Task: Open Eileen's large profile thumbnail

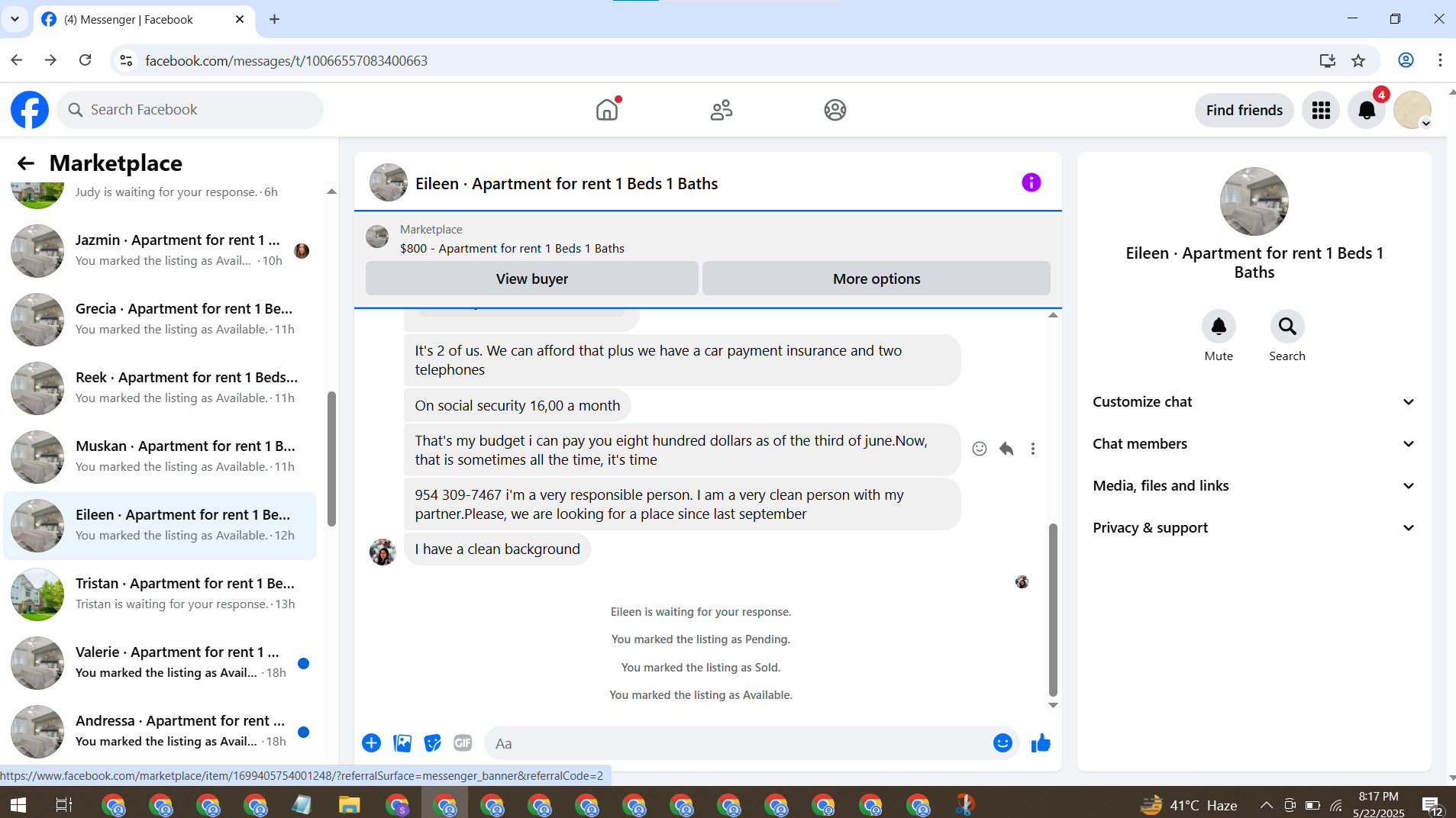Action: click(x=1254, y=201)
